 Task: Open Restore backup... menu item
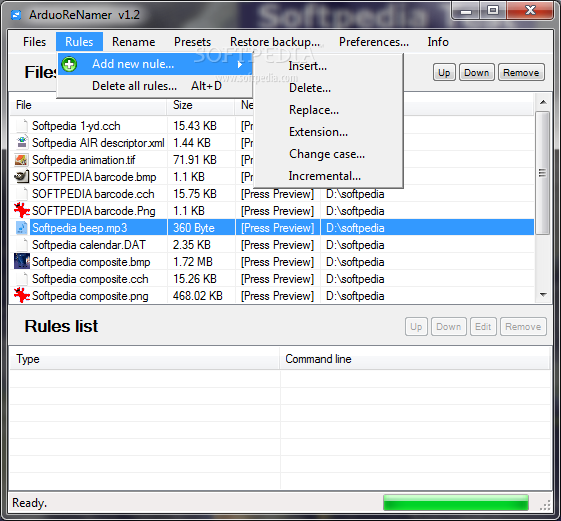pos(275,42)
